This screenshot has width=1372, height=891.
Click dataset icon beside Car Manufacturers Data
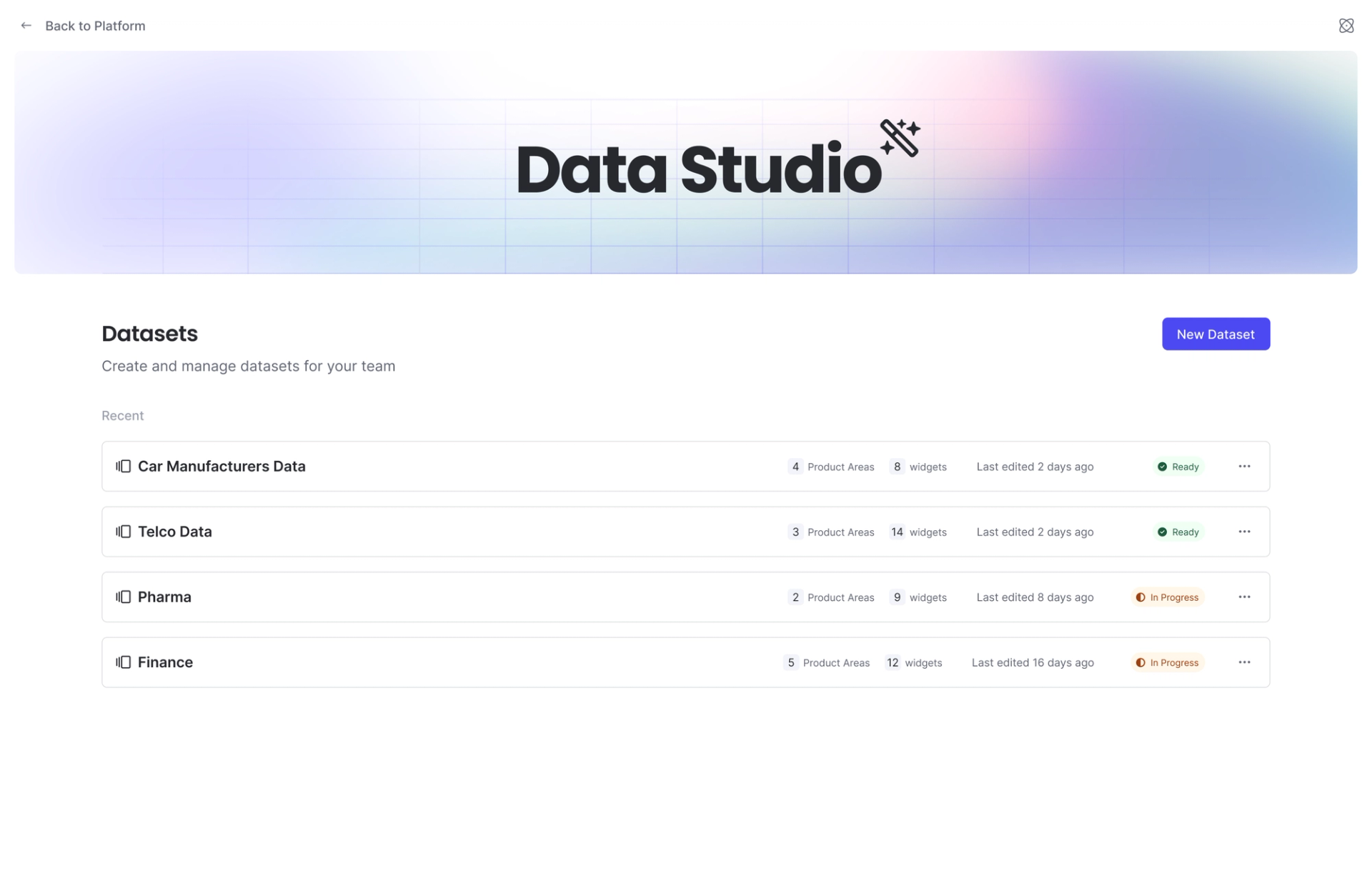pos(123,466)
